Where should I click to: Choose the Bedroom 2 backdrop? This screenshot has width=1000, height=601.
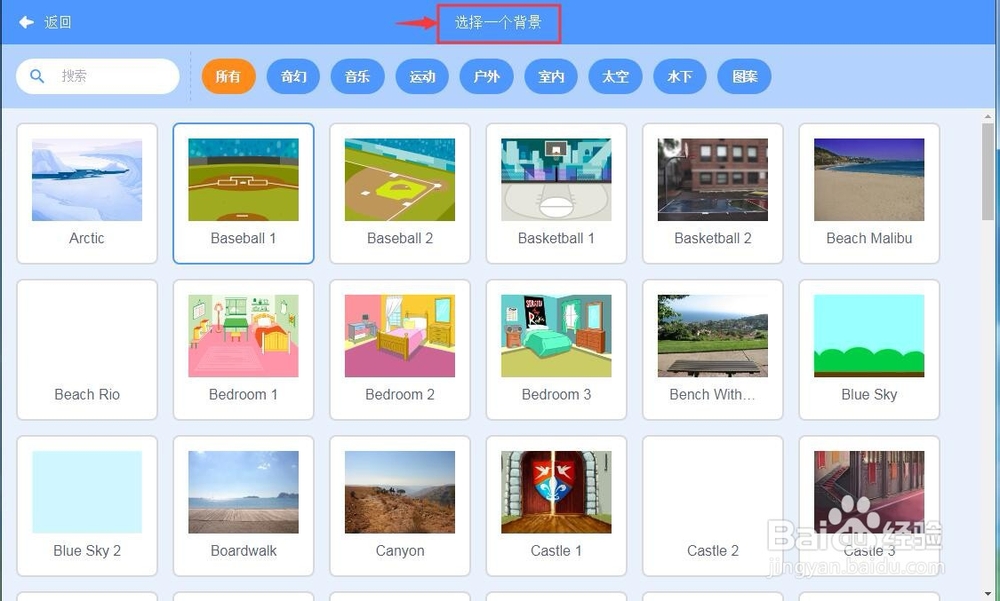(400, 350)
